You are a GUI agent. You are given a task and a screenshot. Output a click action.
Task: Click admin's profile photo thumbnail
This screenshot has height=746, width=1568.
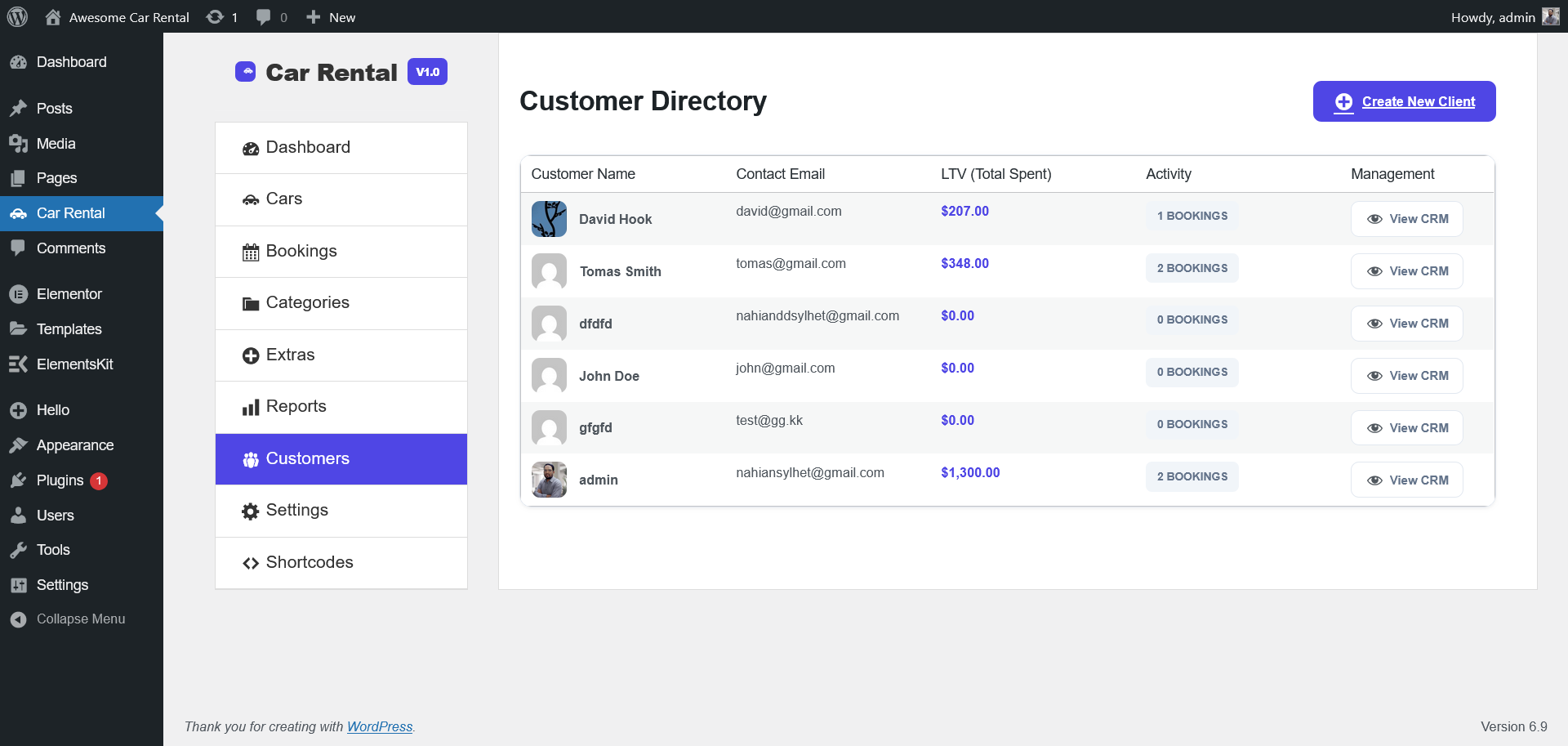548,480
